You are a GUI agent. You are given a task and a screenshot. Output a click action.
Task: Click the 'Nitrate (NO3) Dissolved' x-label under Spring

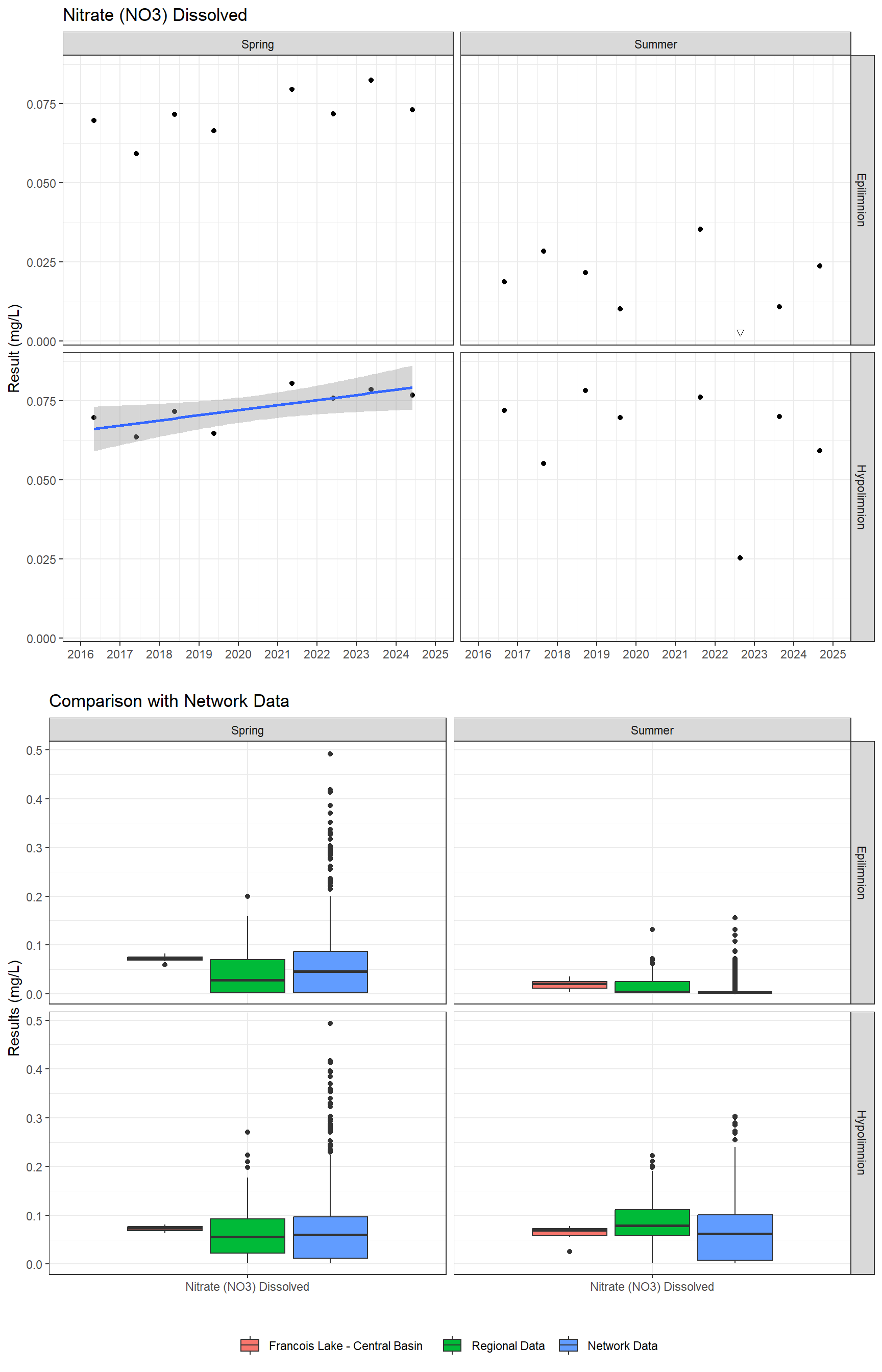(248, 1287)
